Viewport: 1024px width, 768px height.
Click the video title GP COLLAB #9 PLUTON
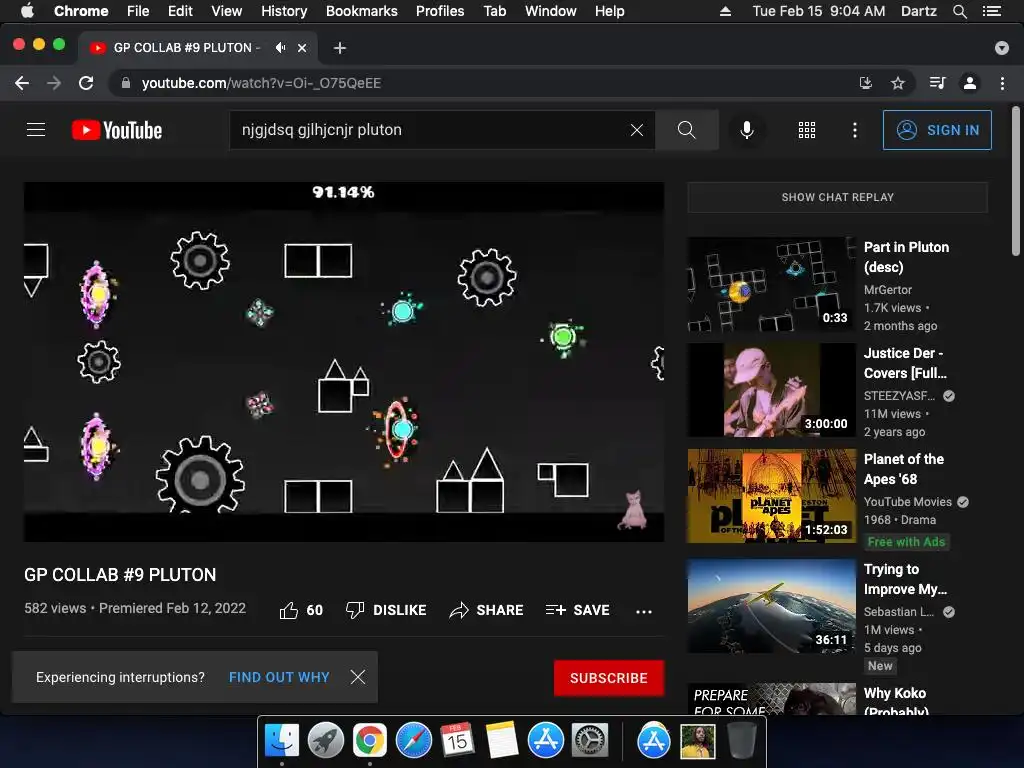(x=120, y=575)
